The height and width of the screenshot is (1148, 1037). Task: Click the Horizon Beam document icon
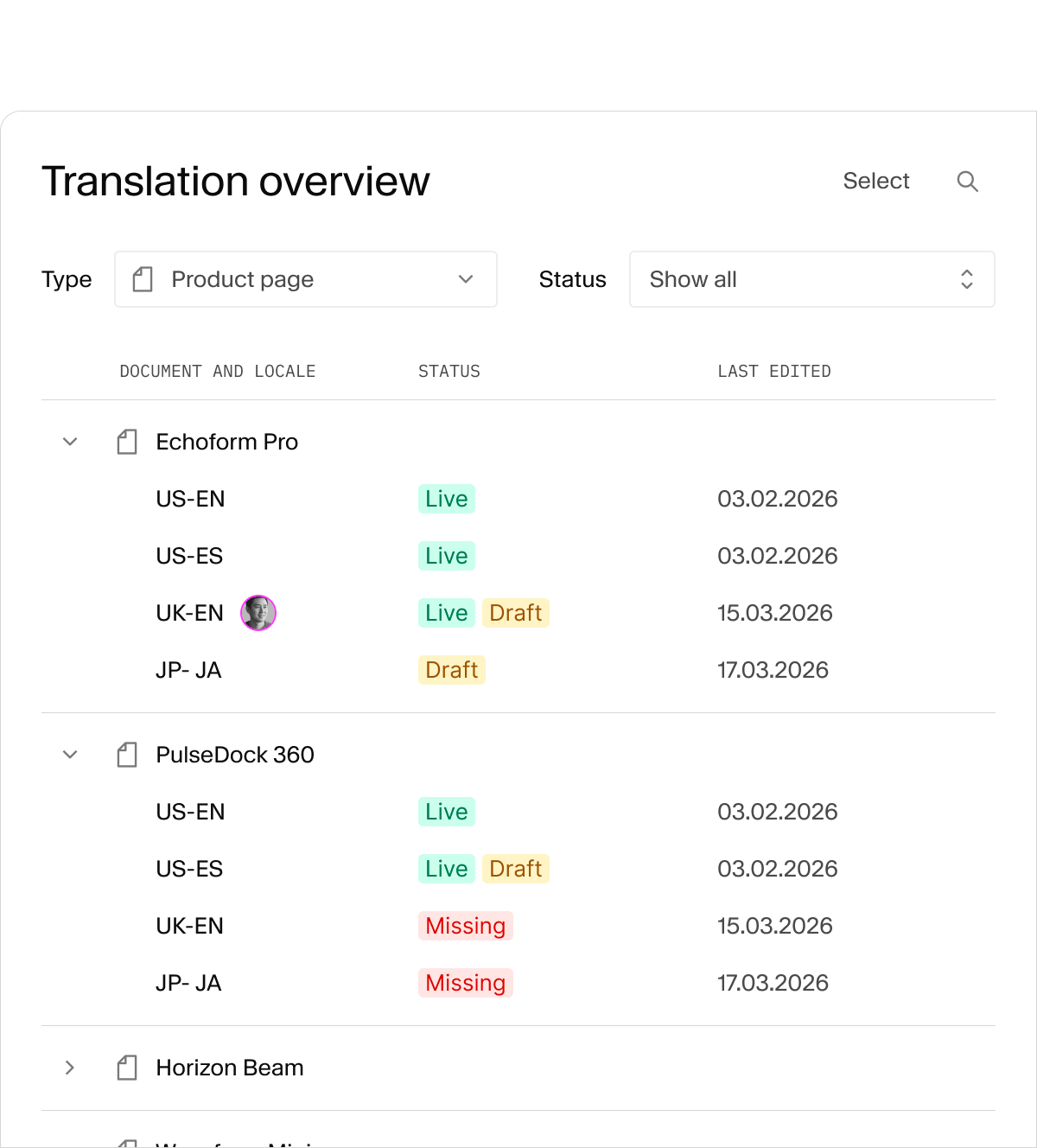(127, 1068)
